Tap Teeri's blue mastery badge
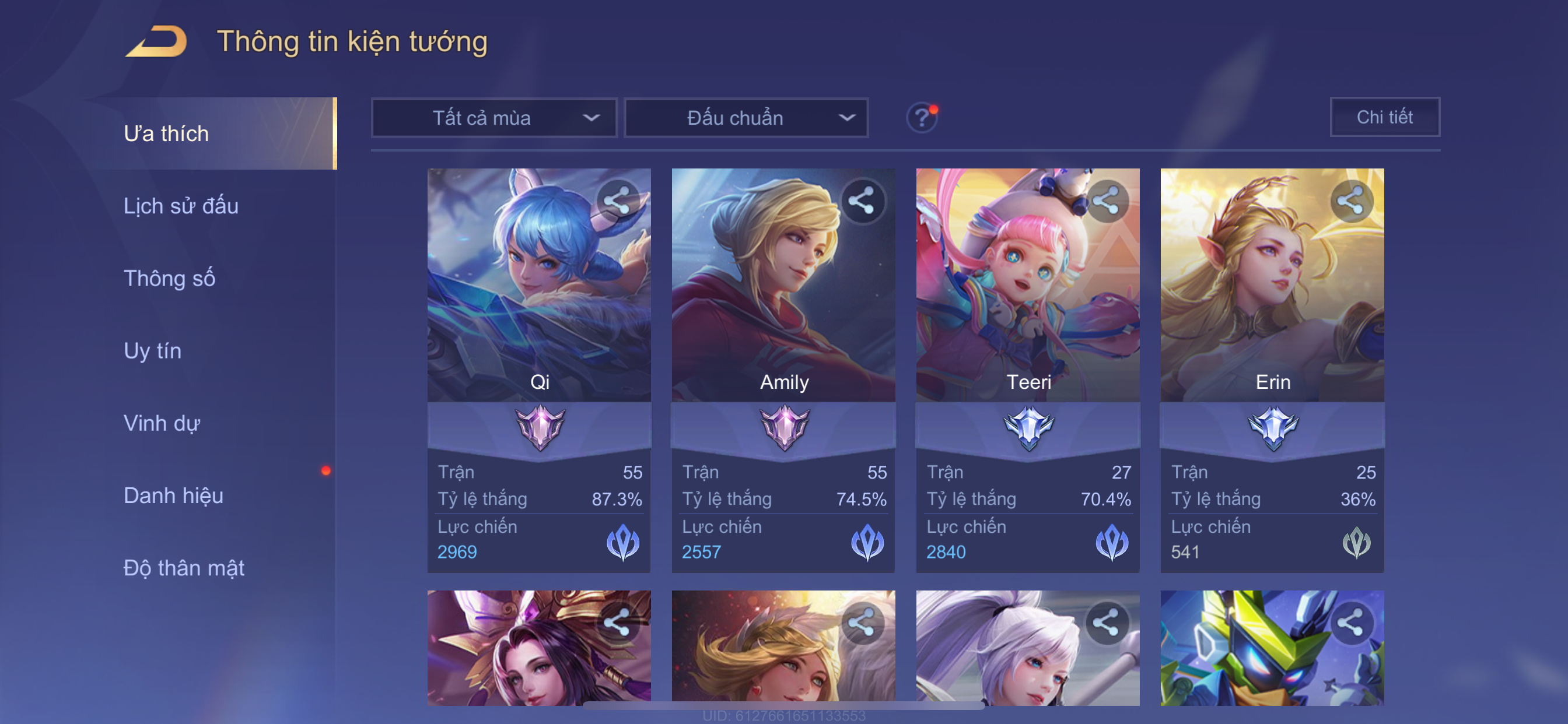This screenshot has width=1568, height=724. (x=1028, y=428)
